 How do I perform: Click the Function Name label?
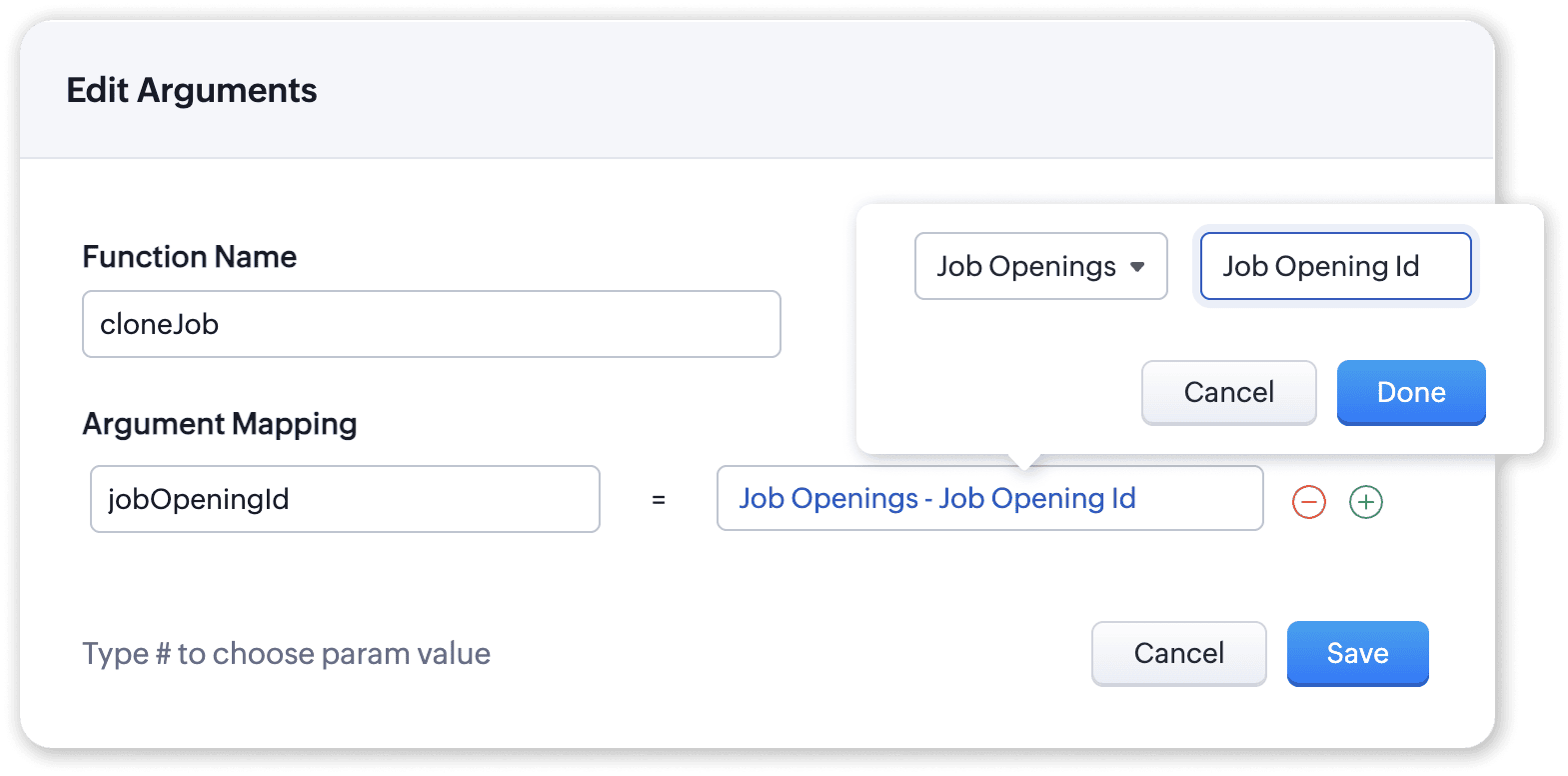(189, 257)
